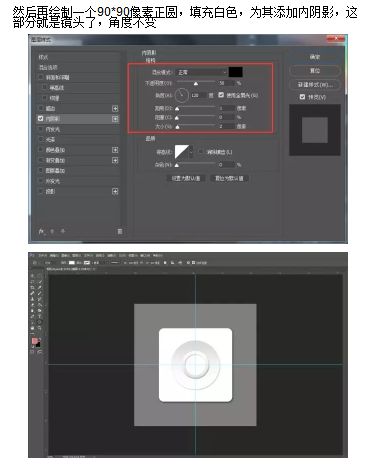Open the 混合模式 dropdown showing 正常
The height and width of the screenshot is (458, 371).
click(x=201, y=72)
